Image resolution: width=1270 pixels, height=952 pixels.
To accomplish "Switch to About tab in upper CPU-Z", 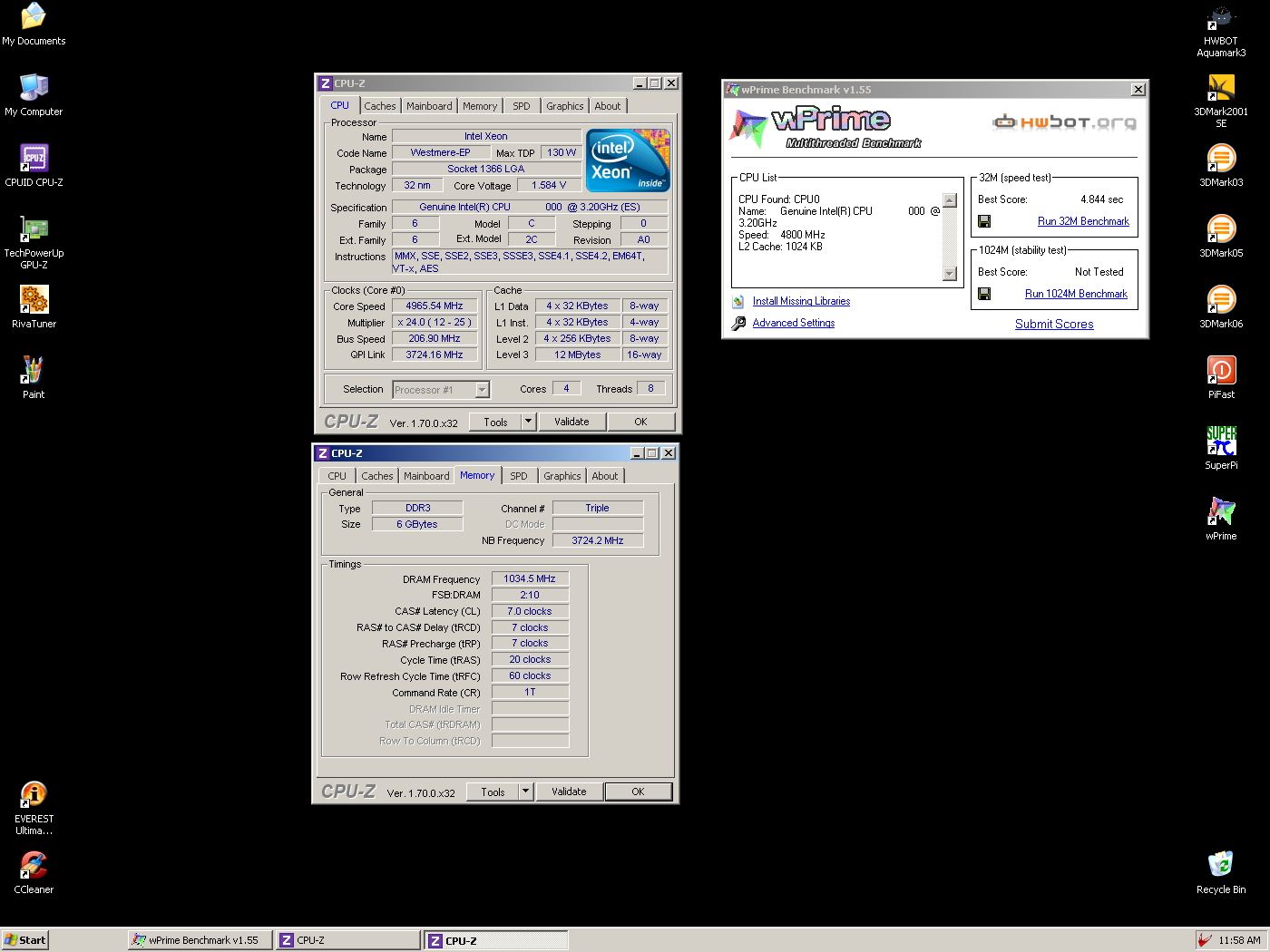I will [608, 106].
